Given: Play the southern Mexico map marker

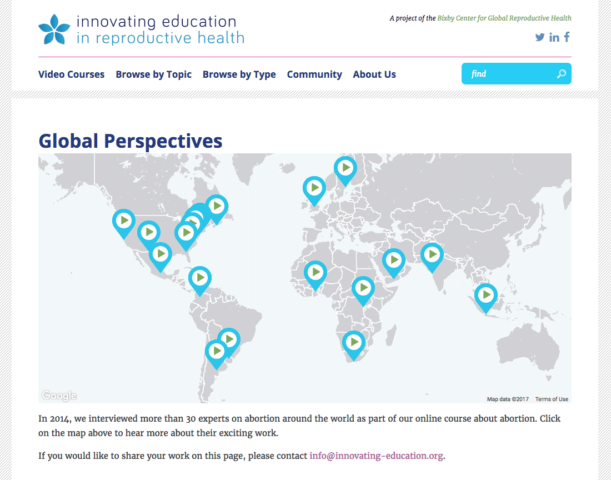Looking at the screenshot, I should tap(161, 257).
